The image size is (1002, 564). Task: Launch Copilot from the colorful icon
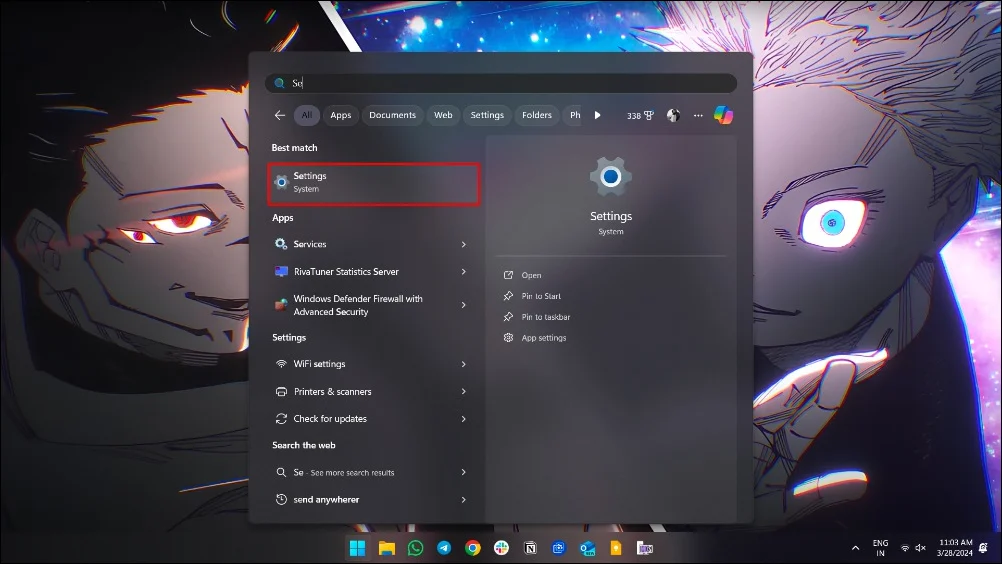723,115
